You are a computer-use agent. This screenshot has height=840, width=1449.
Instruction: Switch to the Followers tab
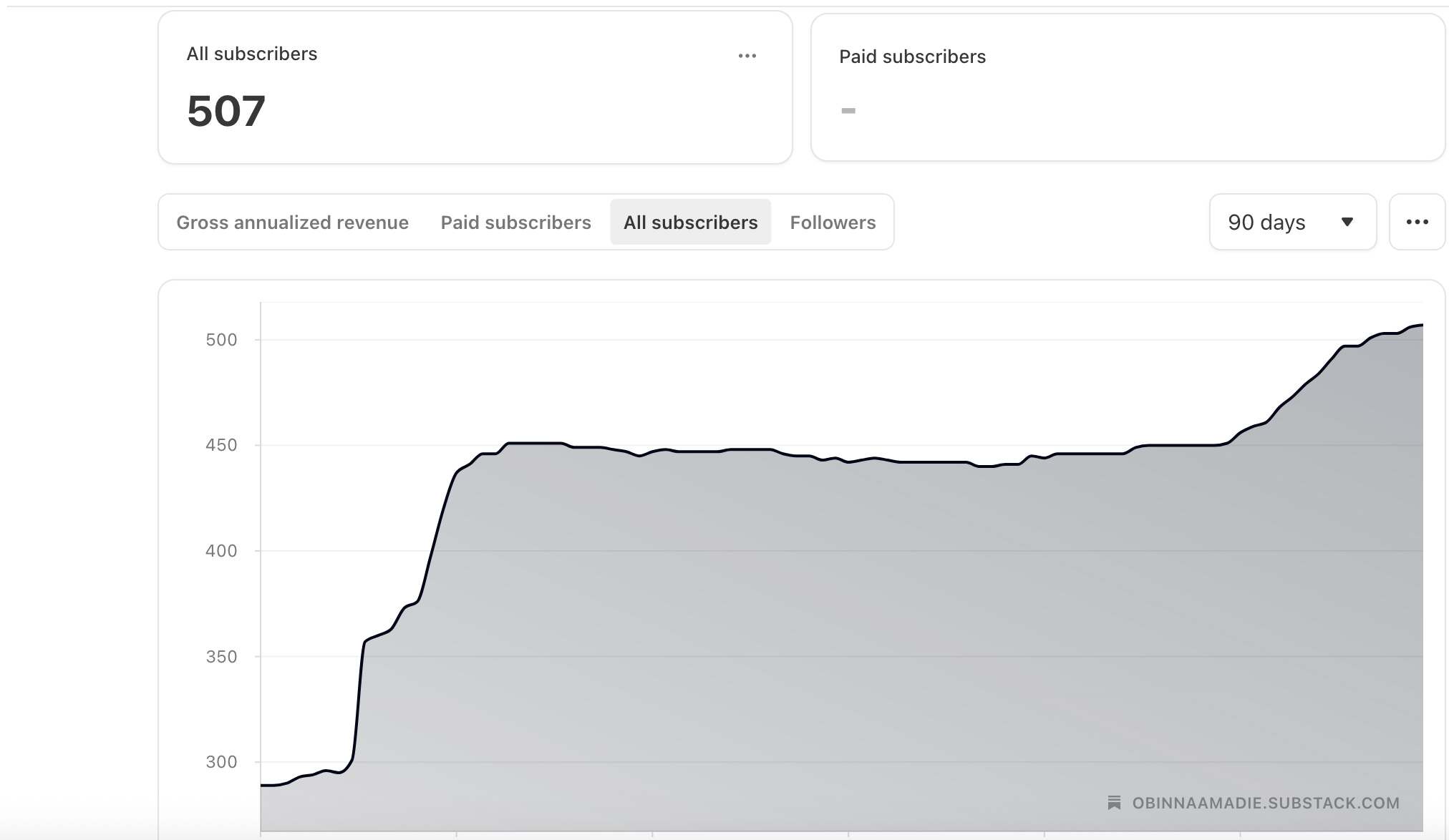coord(833,223)
